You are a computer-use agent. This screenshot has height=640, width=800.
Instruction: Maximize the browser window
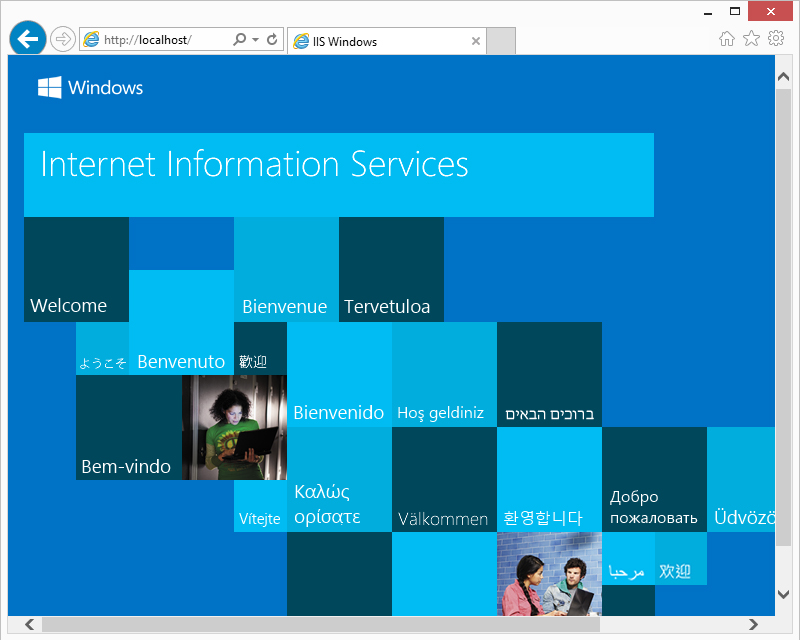(x=735, y=11)
